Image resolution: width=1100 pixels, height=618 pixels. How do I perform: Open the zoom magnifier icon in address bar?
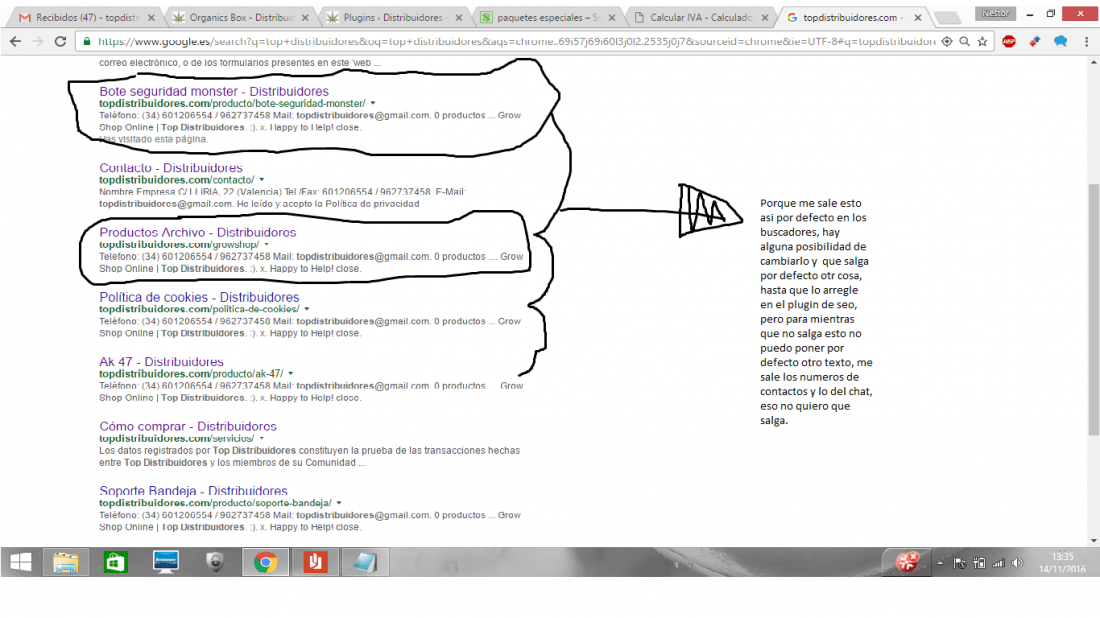tap(965, 41)
